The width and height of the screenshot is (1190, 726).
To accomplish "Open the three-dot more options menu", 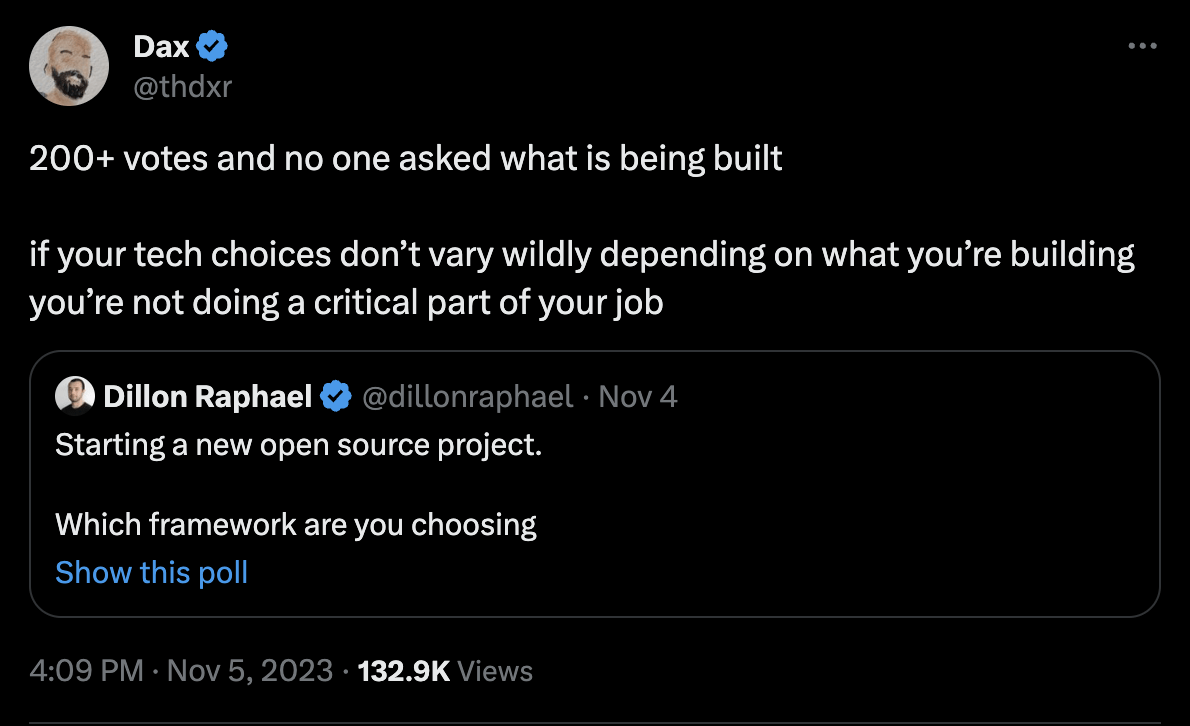I will (1141, 47).
